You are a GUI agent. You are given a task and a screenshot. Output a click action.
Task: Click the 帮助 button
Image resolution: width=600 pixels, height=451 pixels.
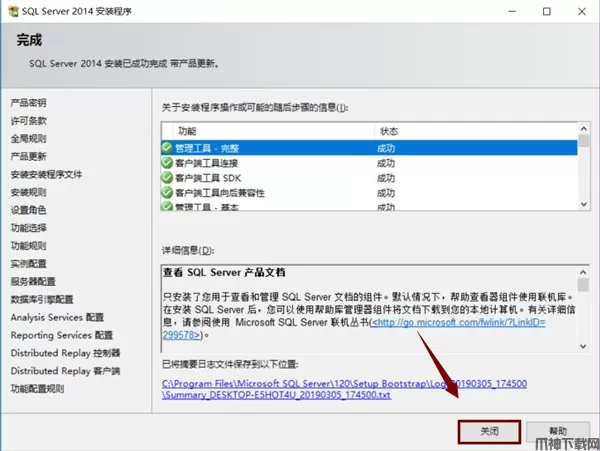coord(558,431)
